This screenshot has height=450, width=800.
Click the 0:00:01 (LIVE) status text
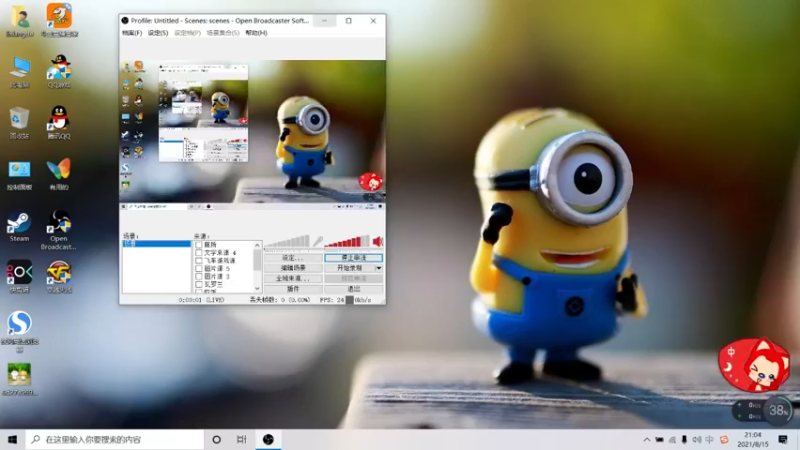point(201,300)
